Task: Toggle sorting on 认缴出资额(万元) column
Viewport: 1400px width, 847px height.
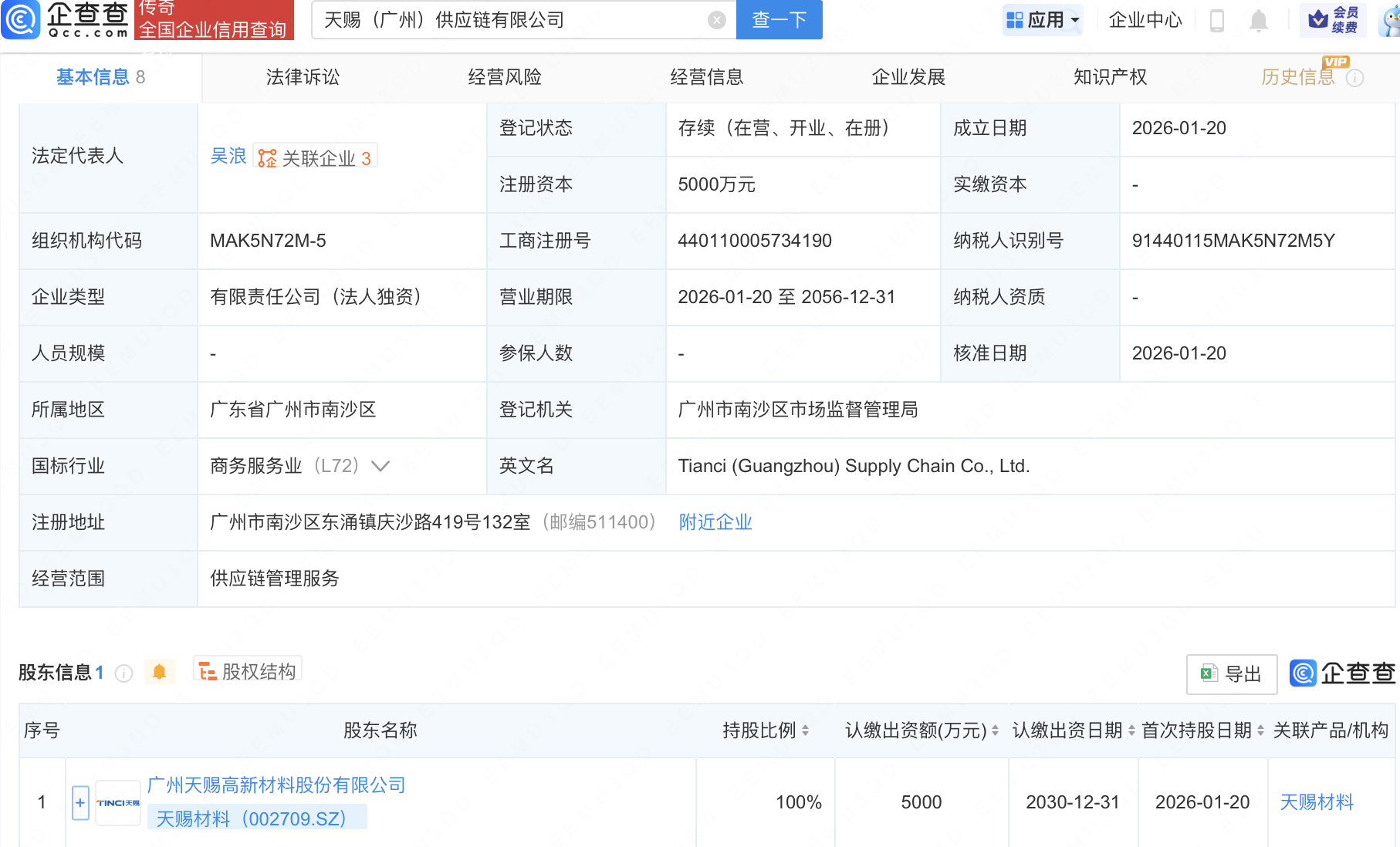Action: 993,731
